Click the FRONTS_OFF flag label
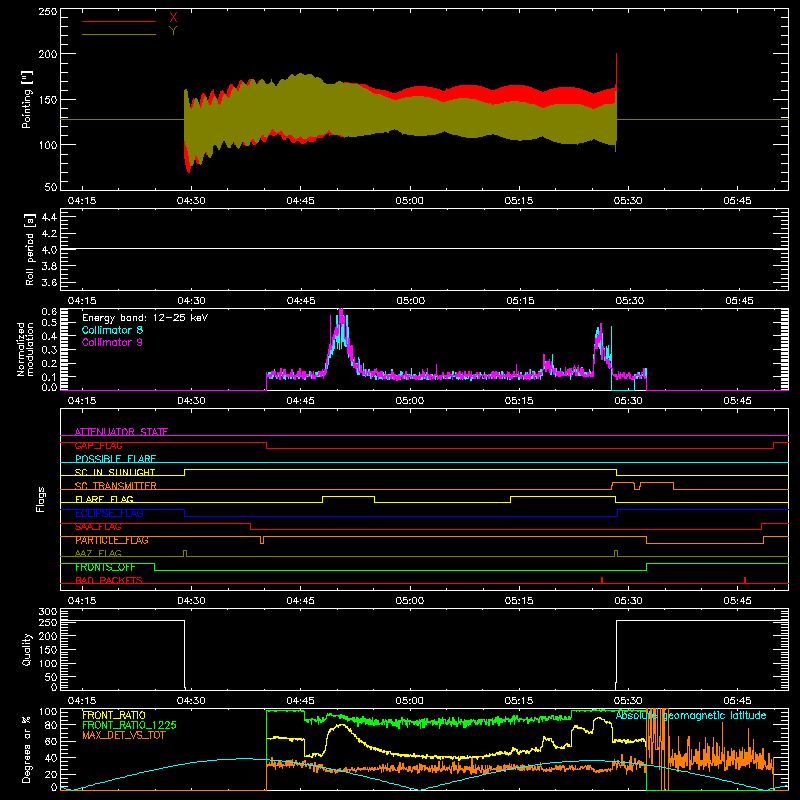800x800 pixels. pos(105,567)
